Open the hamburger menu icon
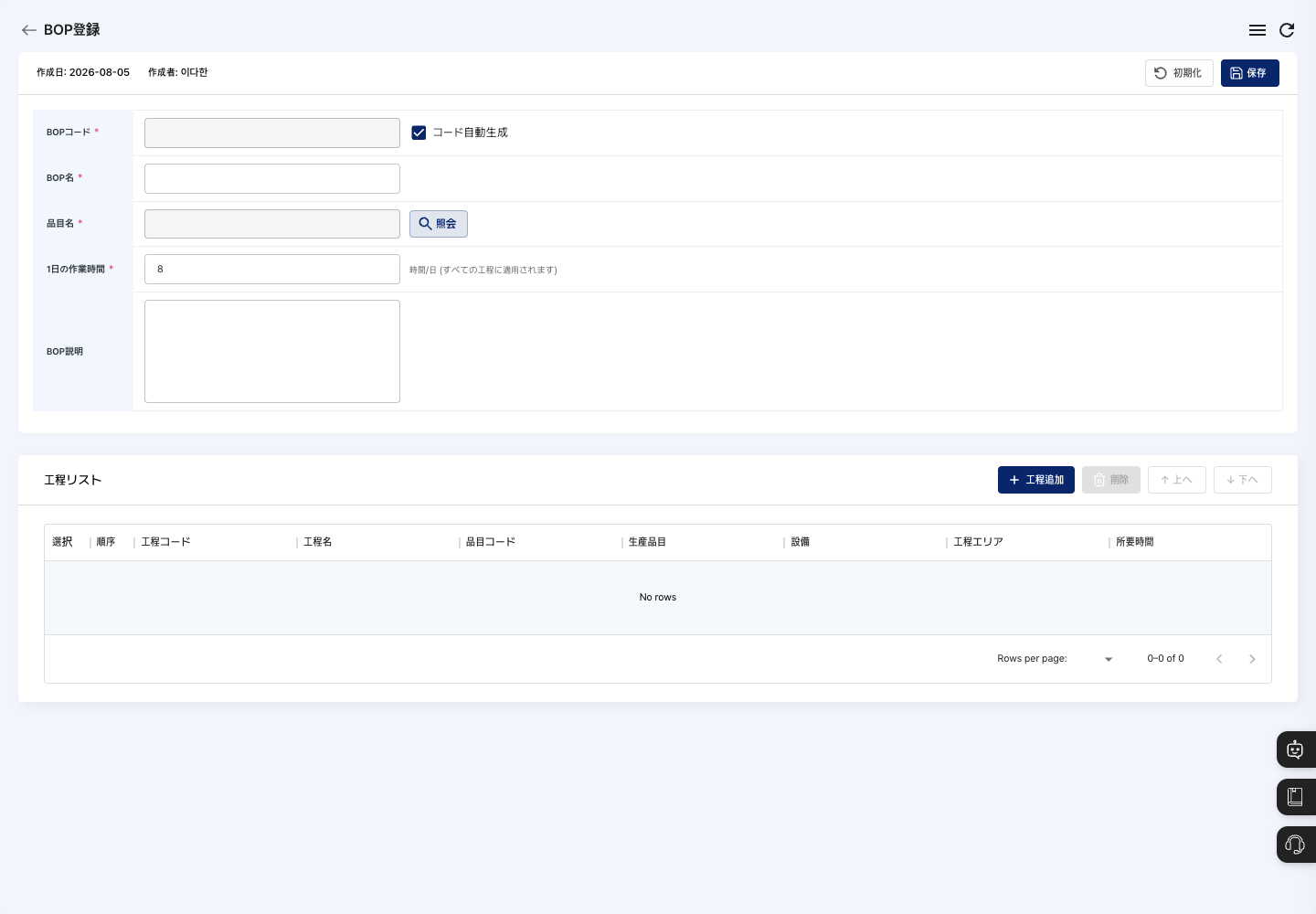This screenshot has height=914, width=1316. click(x=1258, y=30)
